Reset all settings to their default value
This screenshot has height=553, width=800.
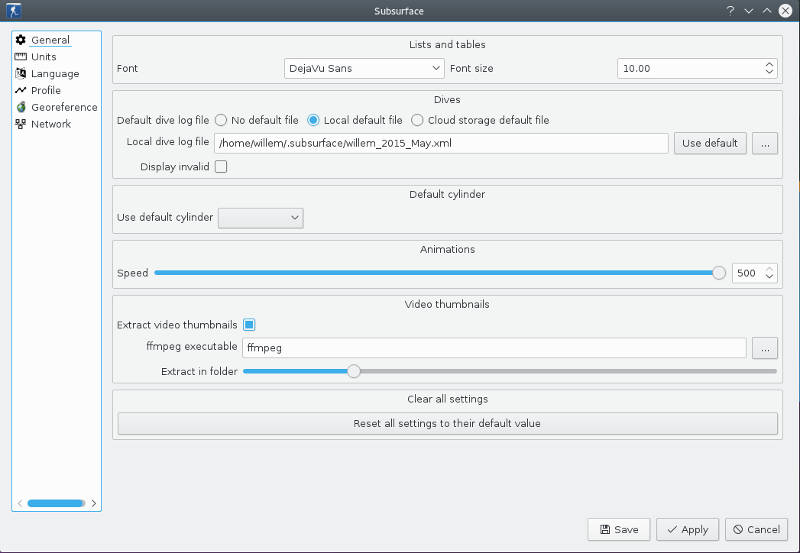447,424
